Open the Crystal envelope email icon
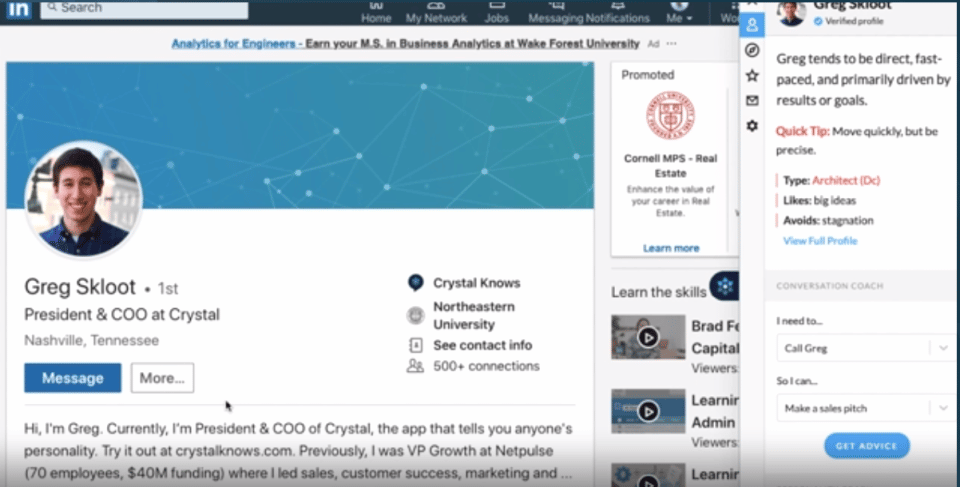 [x=752, y=100]
